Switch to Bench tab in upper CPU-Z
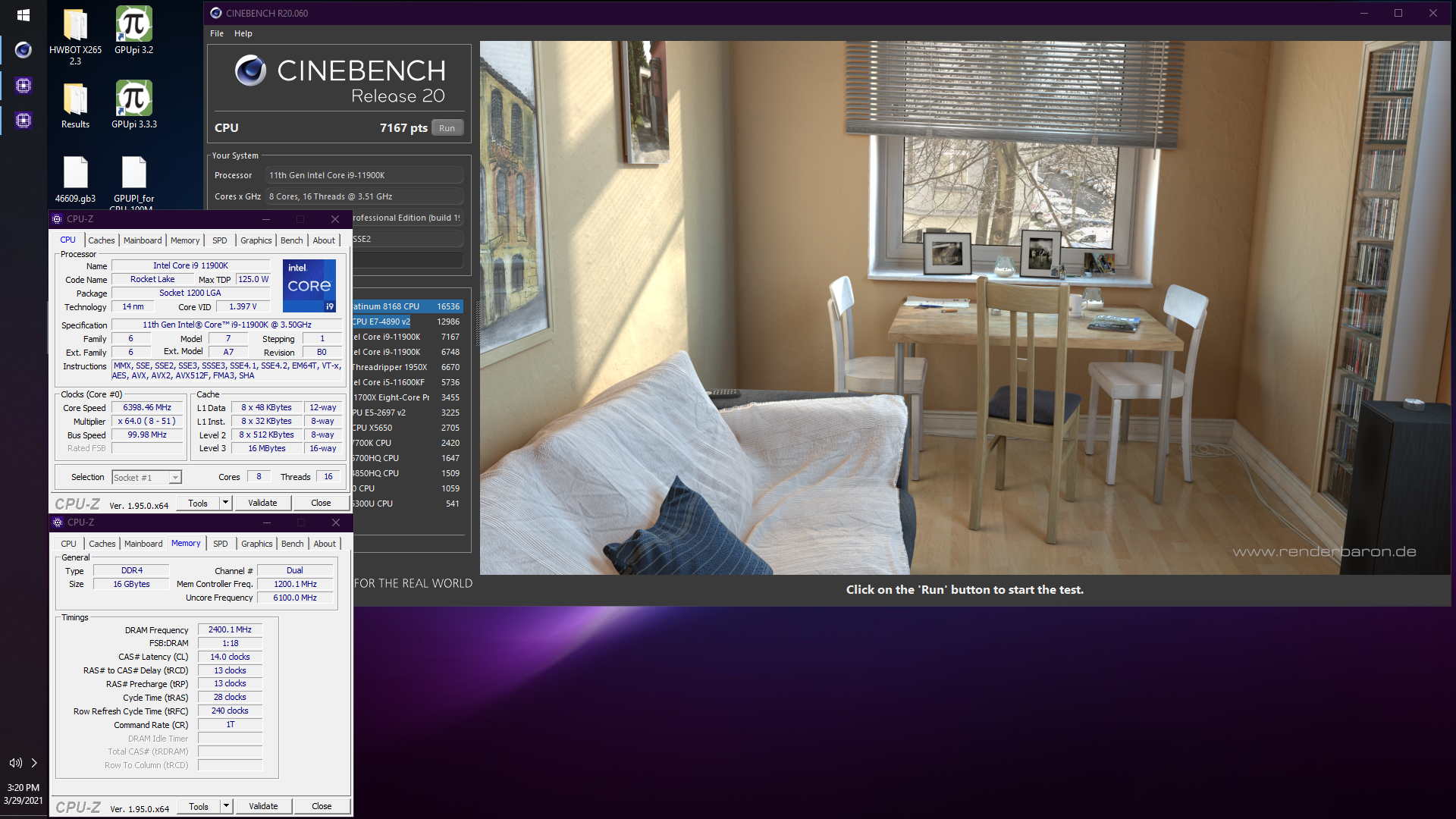The image size is (1456, 819). pos(292,240)
